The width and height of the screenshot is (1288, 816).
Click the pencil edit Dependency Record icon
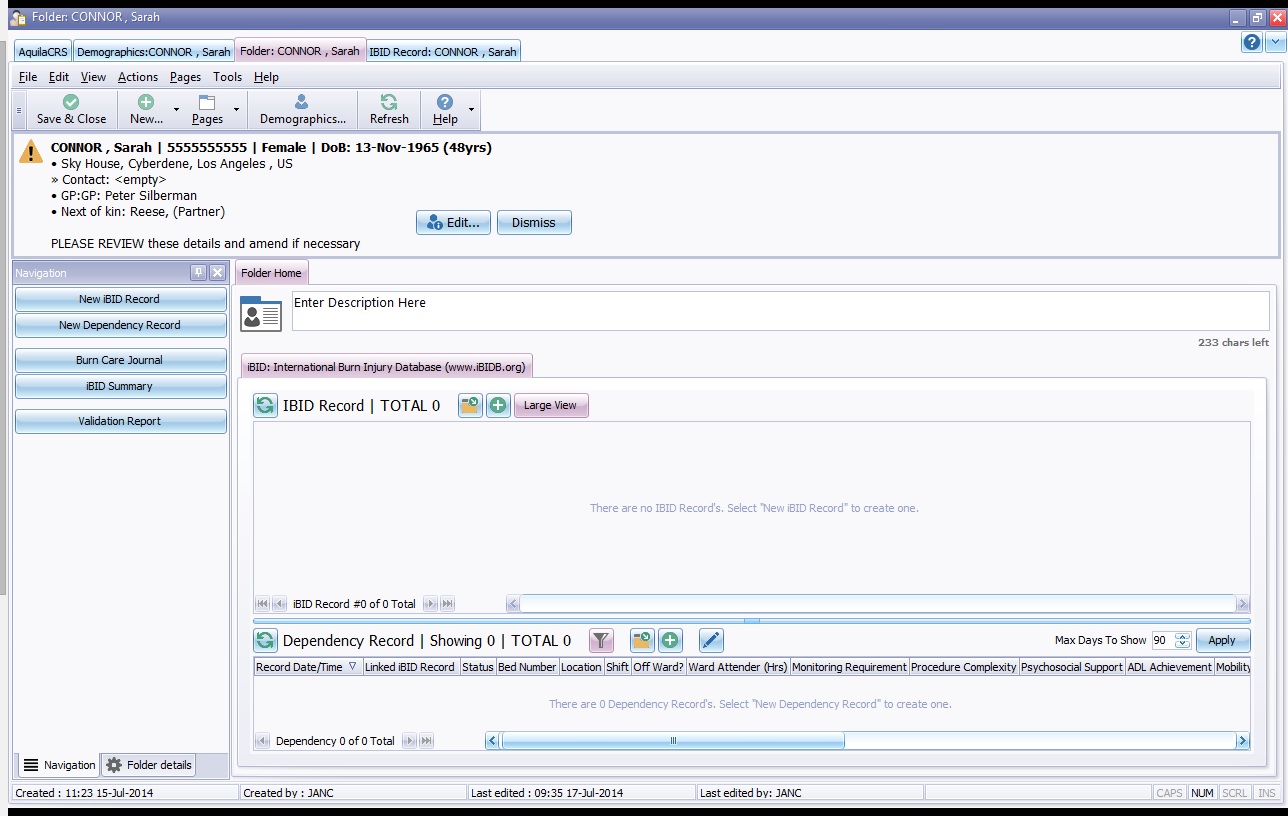coord(710,641)
